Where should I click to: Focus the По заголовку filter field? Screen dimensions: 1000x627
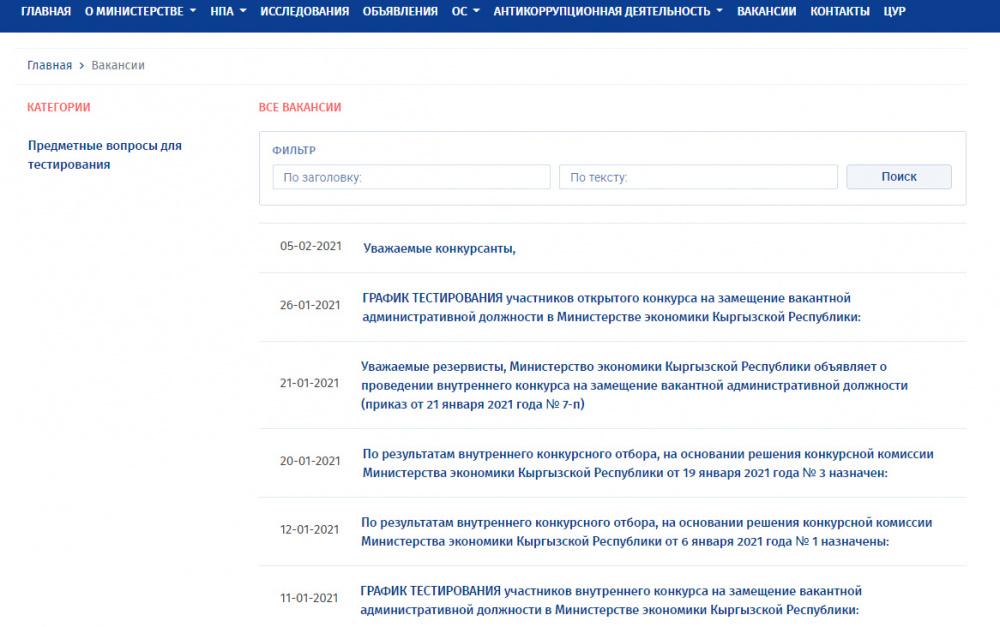pos(411,177)
